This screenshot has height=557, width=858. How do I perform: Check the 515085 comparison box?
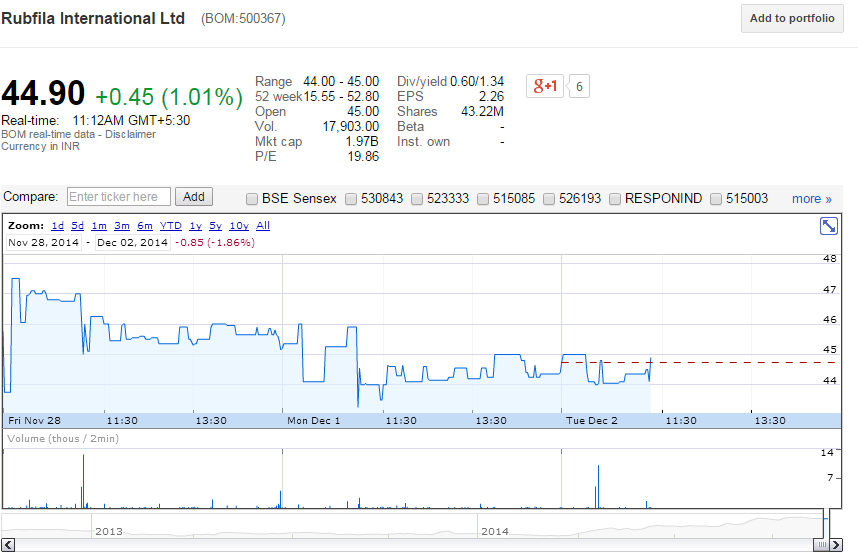click(x=483, y=199)
